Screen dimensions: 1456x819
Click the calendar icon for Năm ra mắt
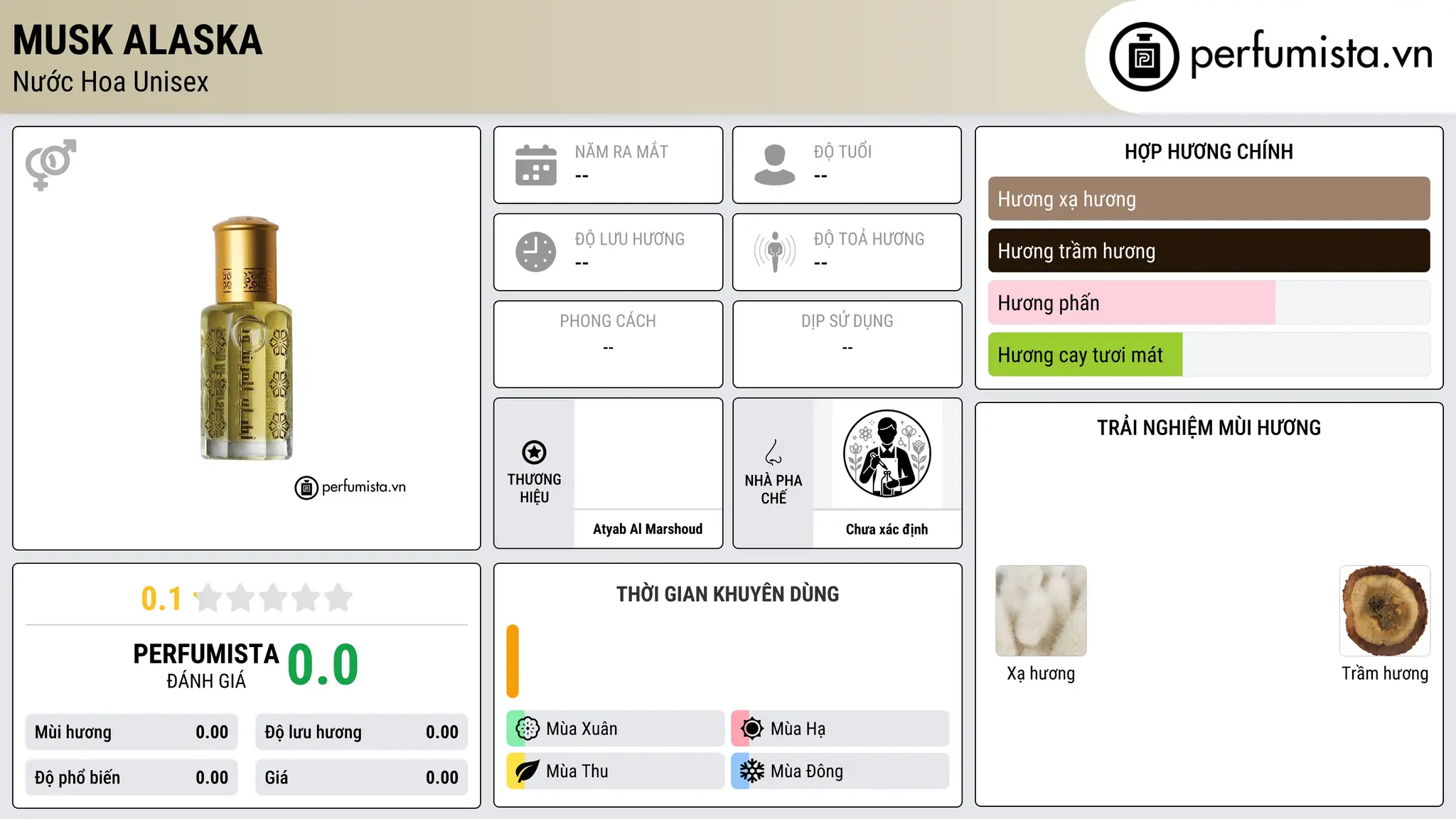[x=536, y=165]
